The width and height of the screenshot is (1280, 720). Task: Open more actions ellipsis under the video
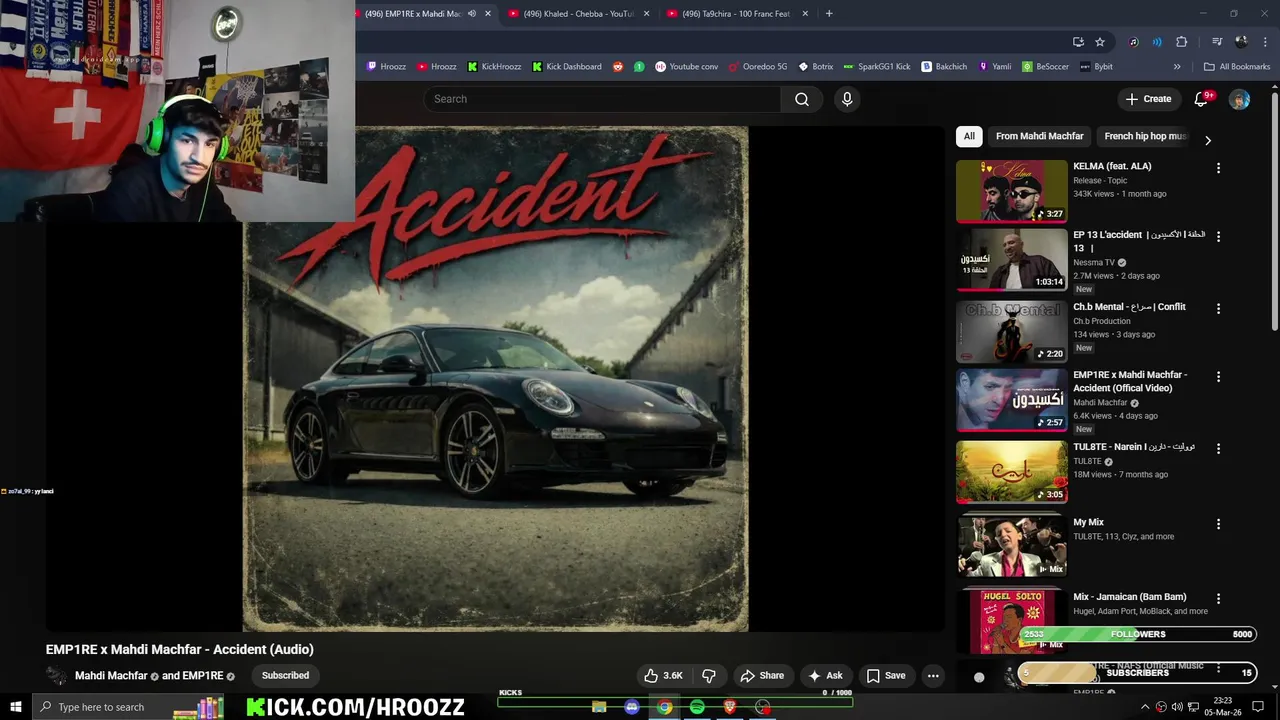pos(933,675)
